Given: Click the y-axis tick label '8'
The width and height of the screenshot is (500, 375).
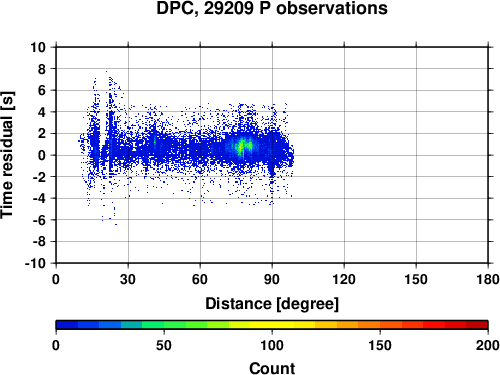Looking at the screenshot, I should (x=42, y=69).
